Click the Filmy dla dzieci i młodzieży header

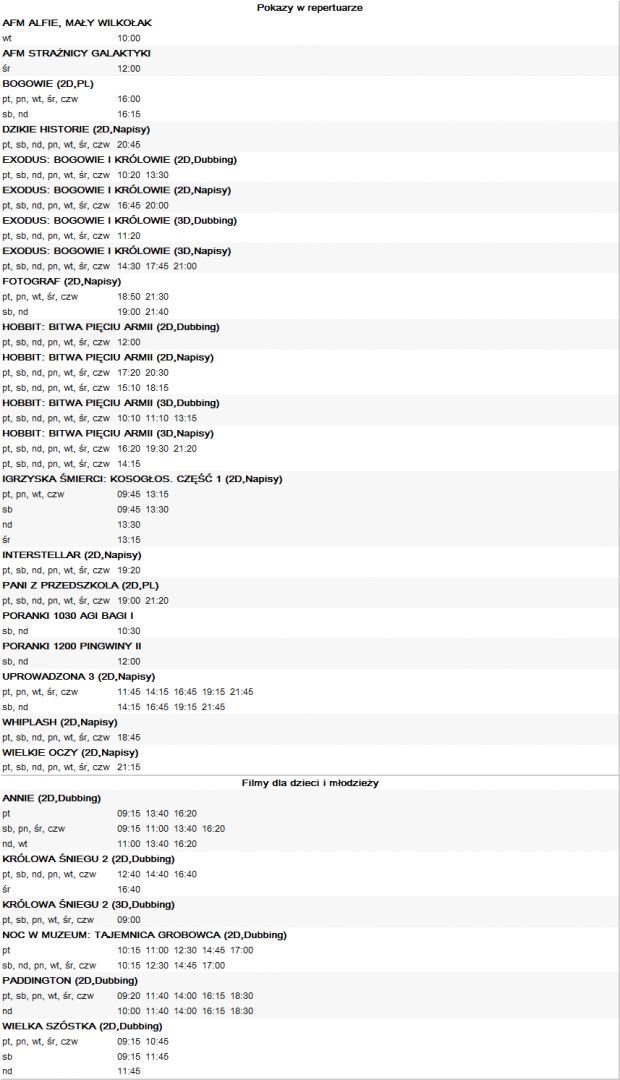[310, 782]
